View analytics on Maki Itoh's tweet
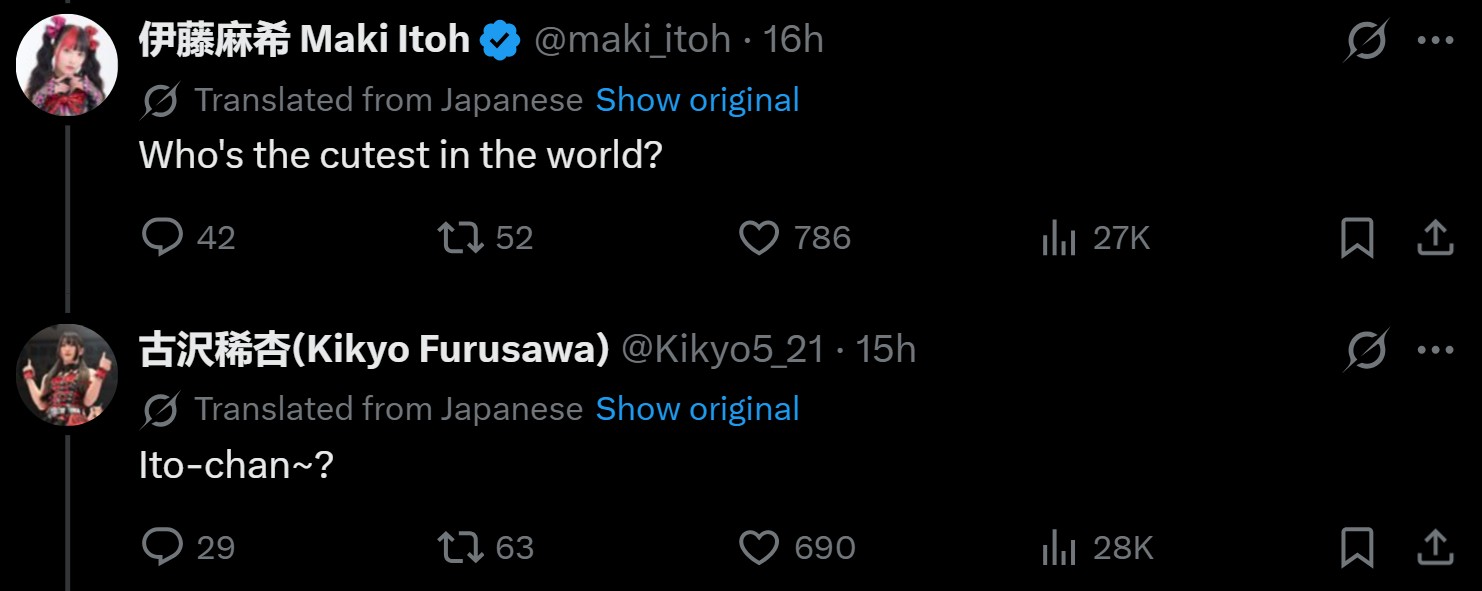1482x591 pixels. pos(1058,238)
